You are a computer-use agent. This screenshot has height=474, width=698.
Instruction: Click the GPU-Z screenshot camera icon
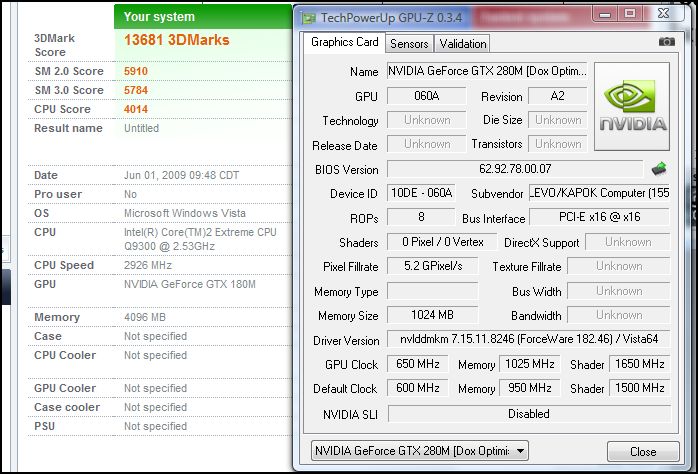[666, 41]
